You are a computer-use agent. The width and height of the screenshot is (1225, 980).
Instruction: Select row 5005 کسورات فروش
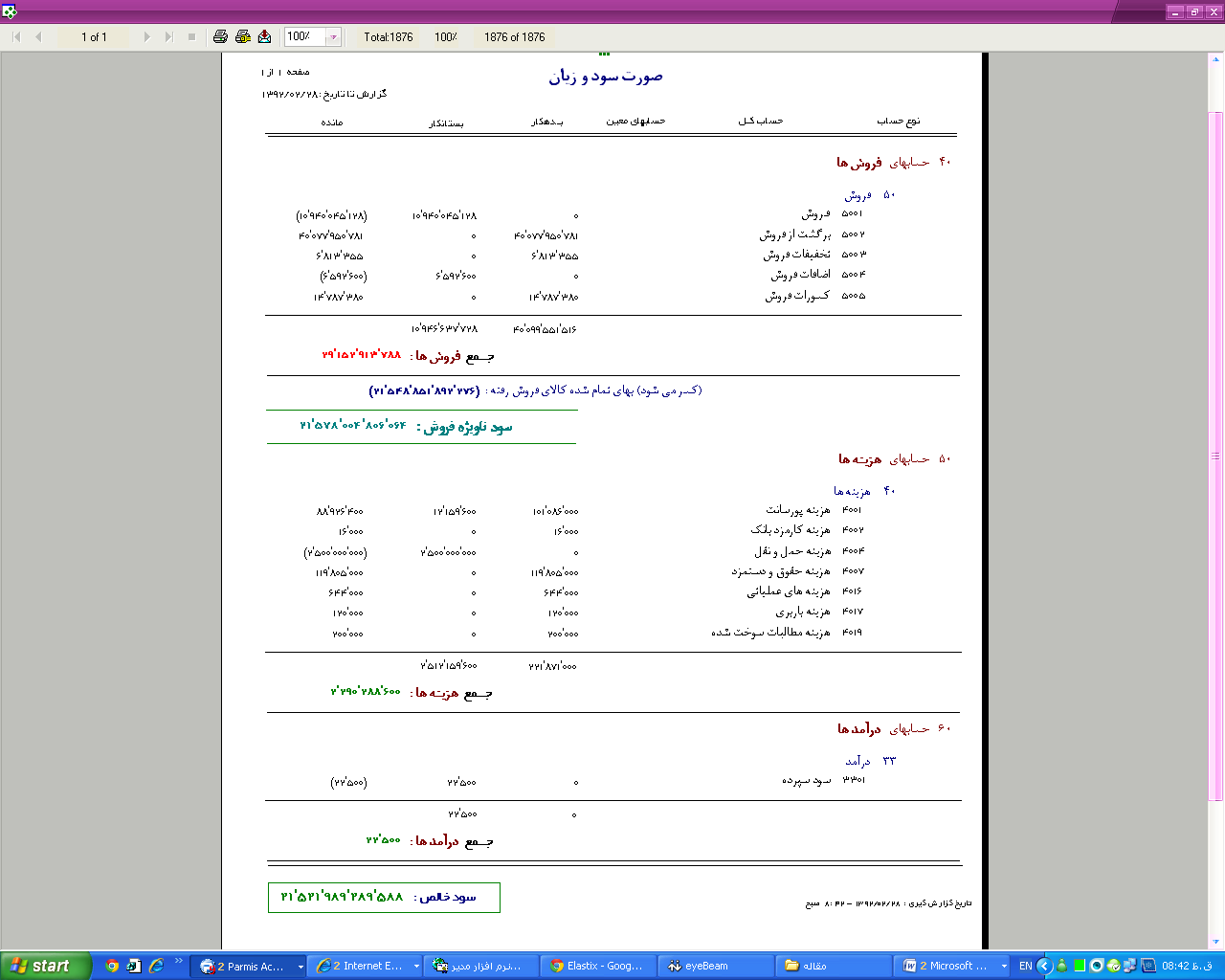(590, 296)
